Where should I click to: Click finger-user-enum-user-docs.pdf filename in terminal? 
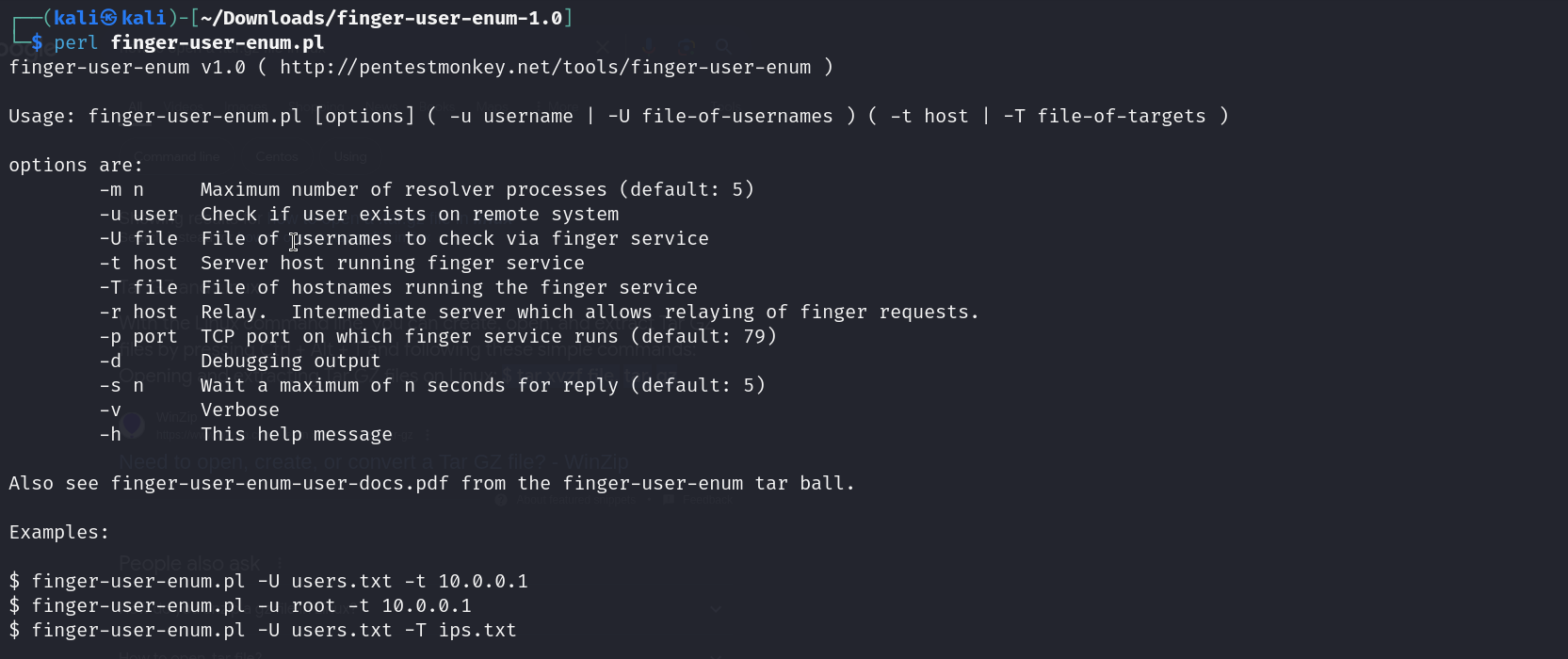click(279, 483)
